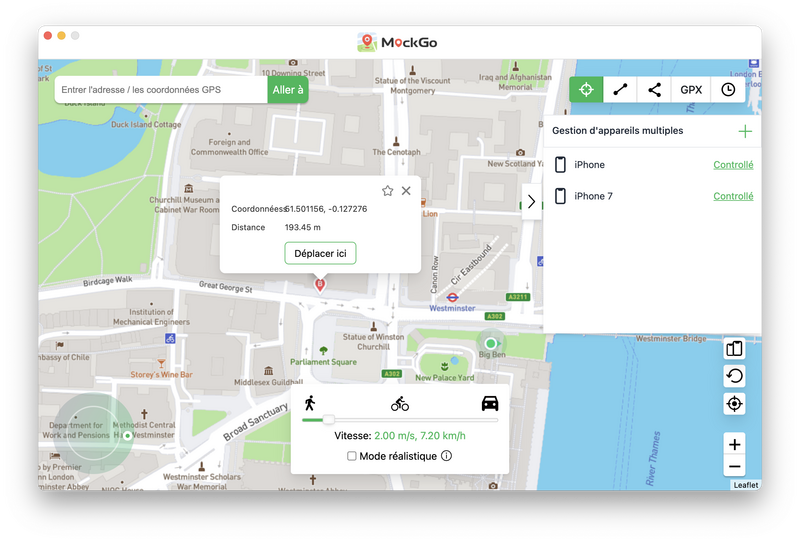Click the Aller à button
The height and width of the screenshot is (541, 800).
(x=288, y=90)
